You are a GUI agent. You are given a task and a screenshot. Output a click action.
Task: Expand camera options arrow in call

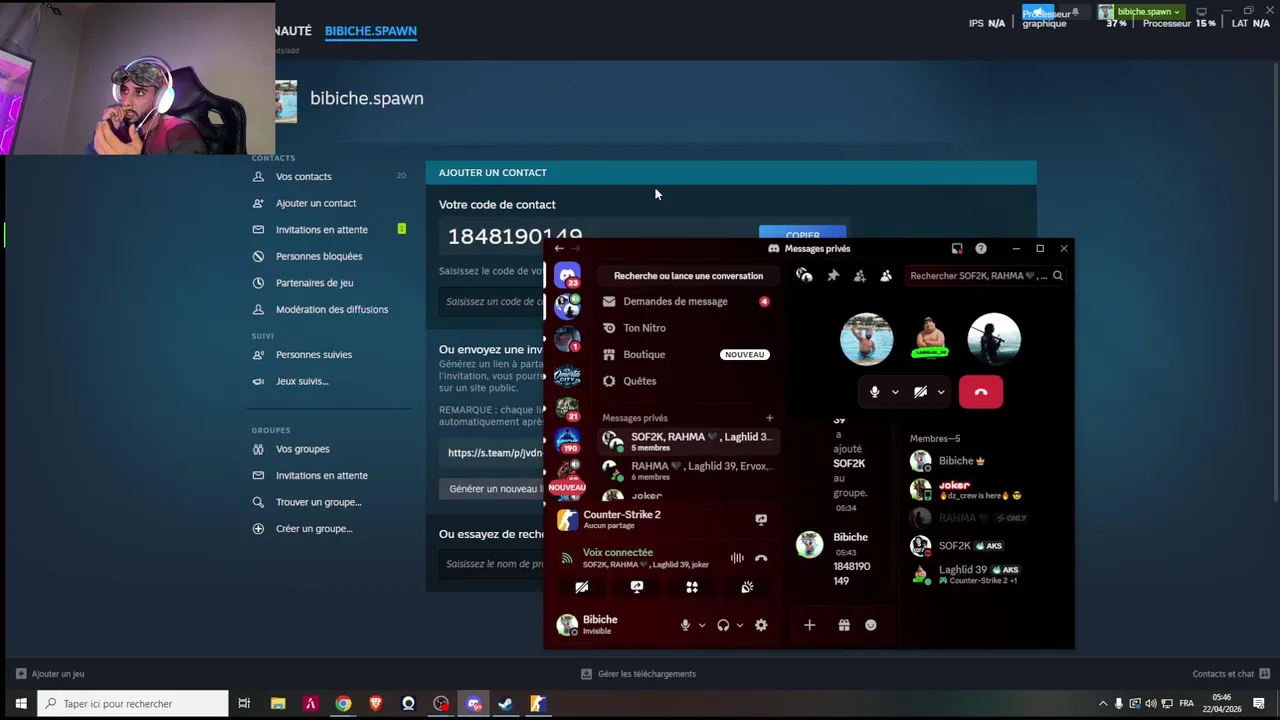[x=941, y=392]
